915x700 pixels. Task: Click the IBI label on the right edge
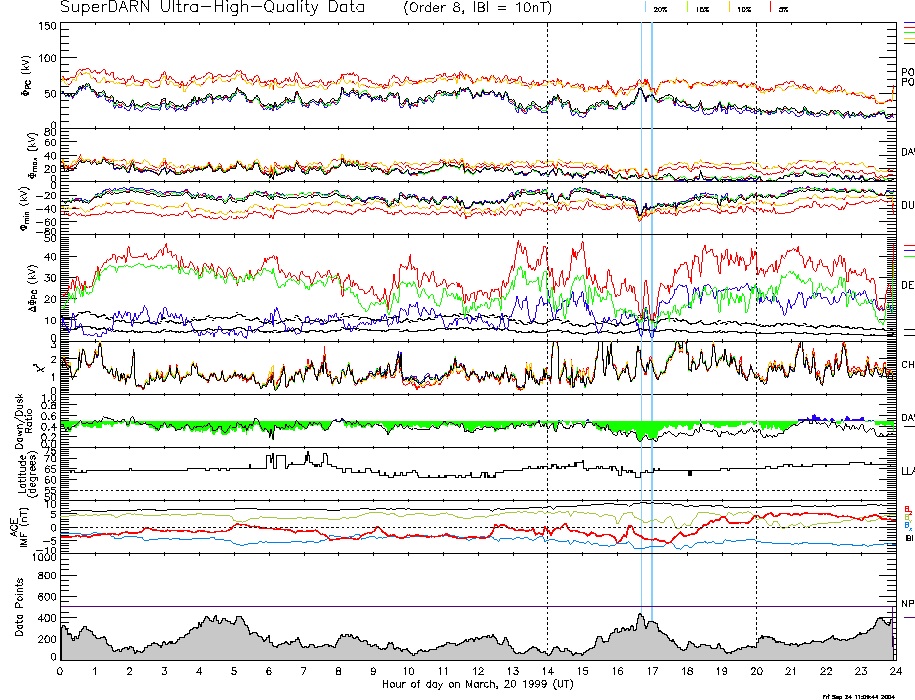coord(907,540)
